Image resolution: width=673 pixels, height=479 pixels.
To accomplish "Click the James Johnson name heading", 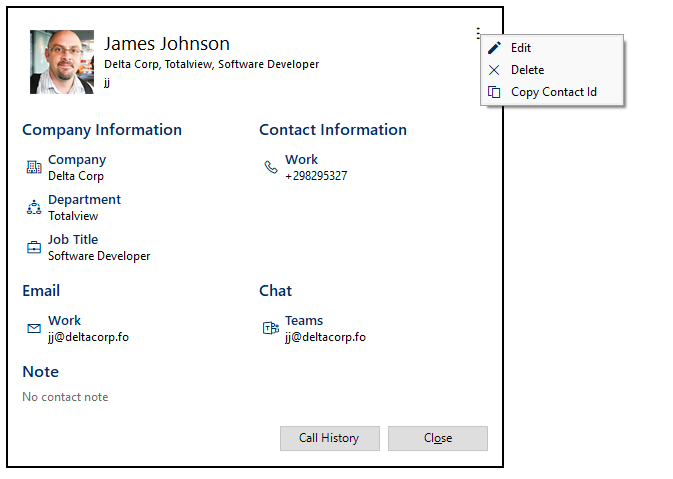I will [x=167, y=44].
